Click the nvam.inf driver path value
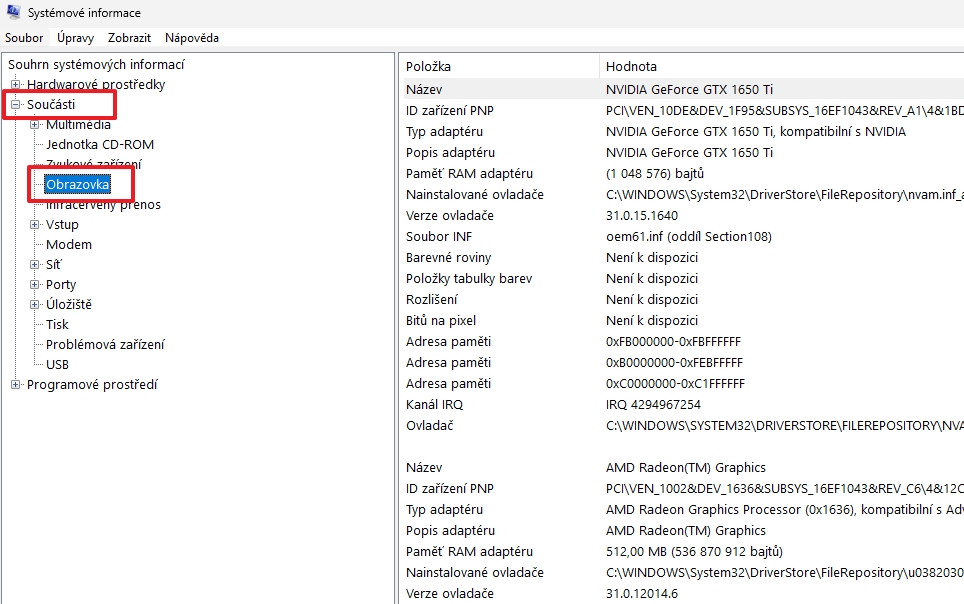 click(784, 194)
